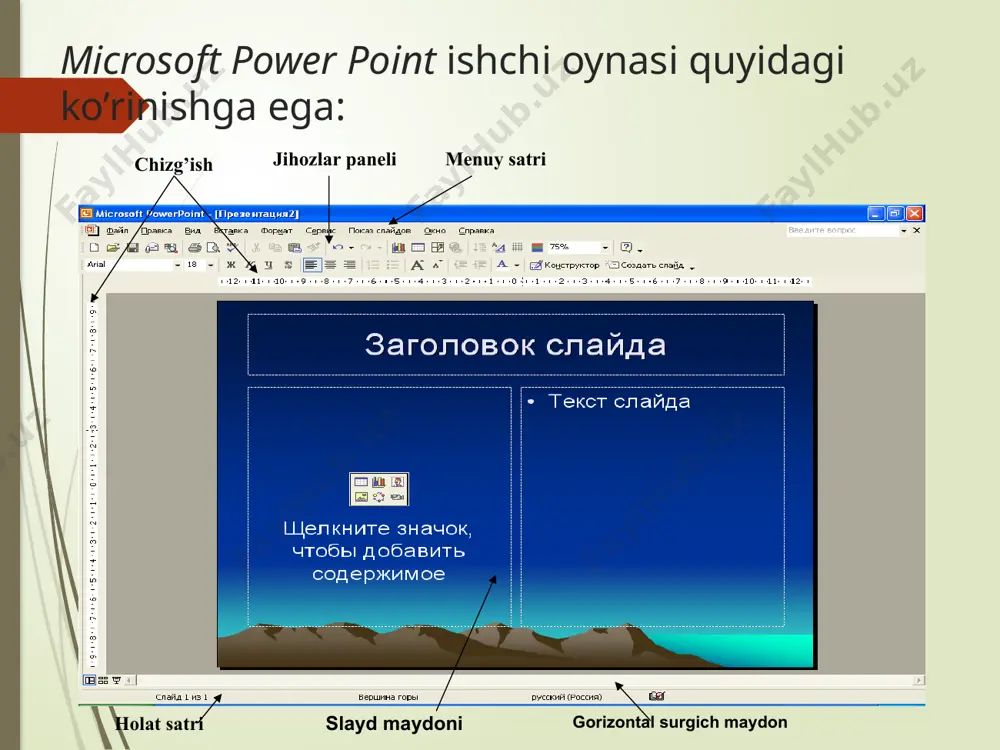Click the Undo arrow icon

click(x=337, y=247)
